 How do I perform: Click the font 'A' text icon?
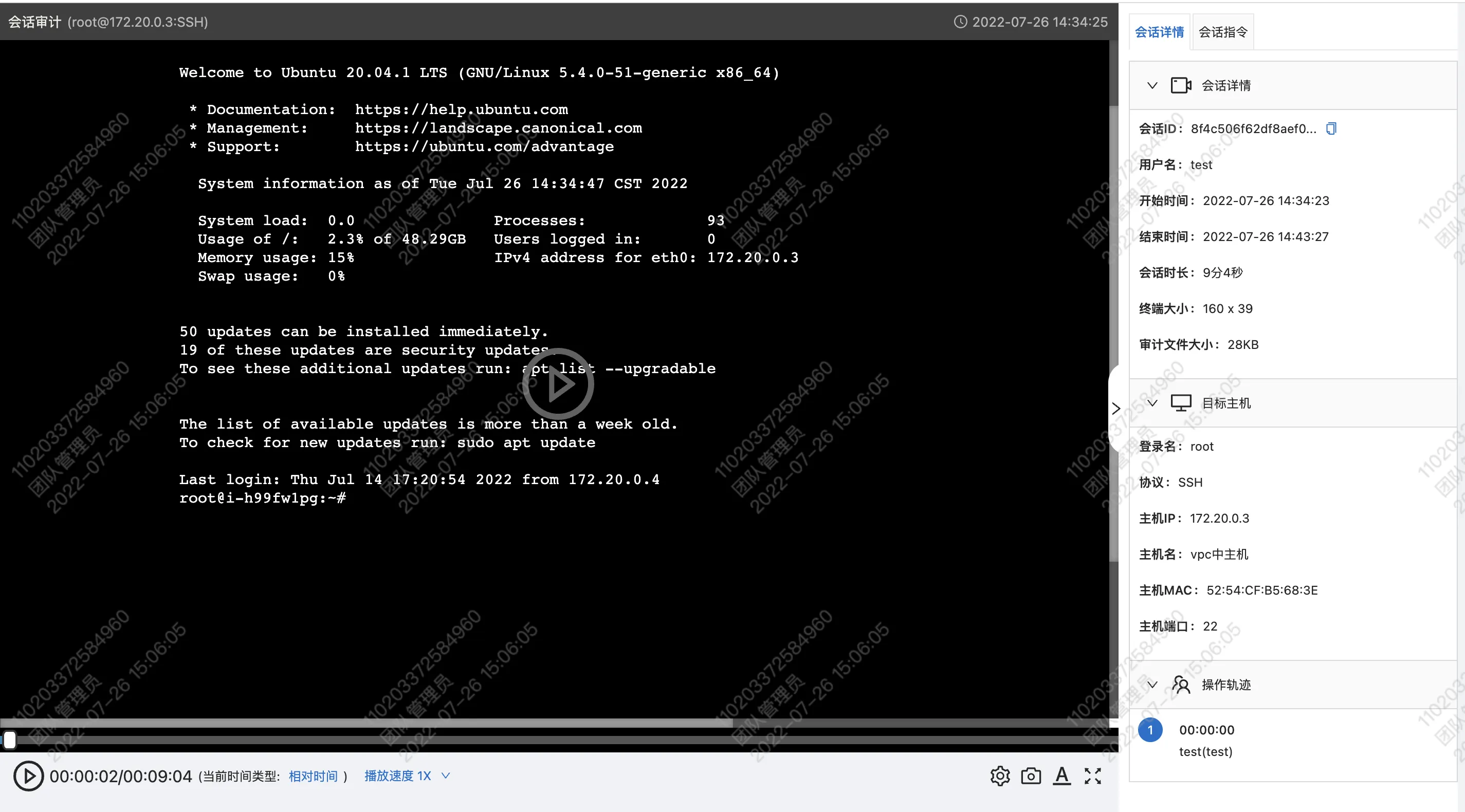pyautogui.click(x=1061, y=776)
